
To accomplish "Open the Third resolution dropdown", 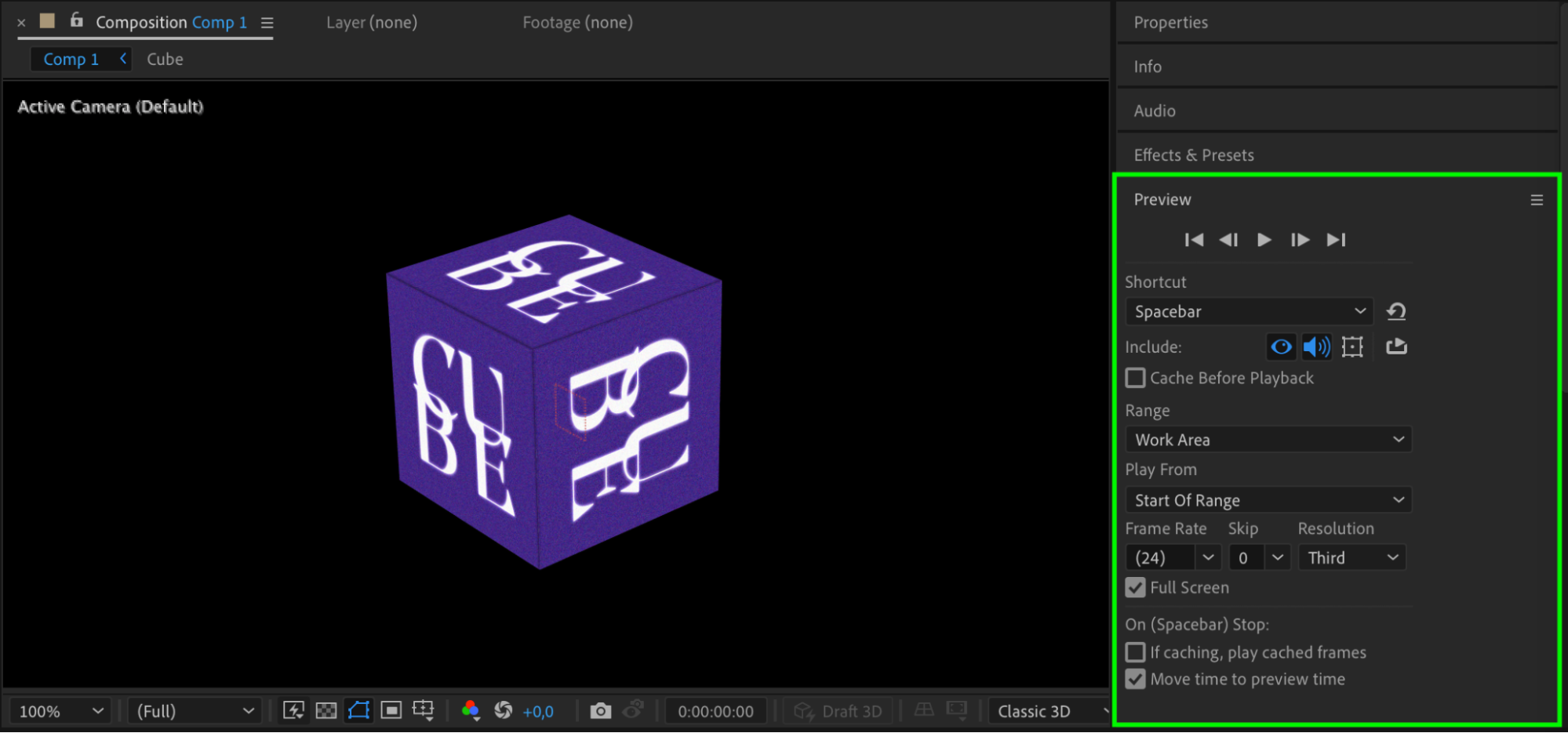I will (1352, 557).
